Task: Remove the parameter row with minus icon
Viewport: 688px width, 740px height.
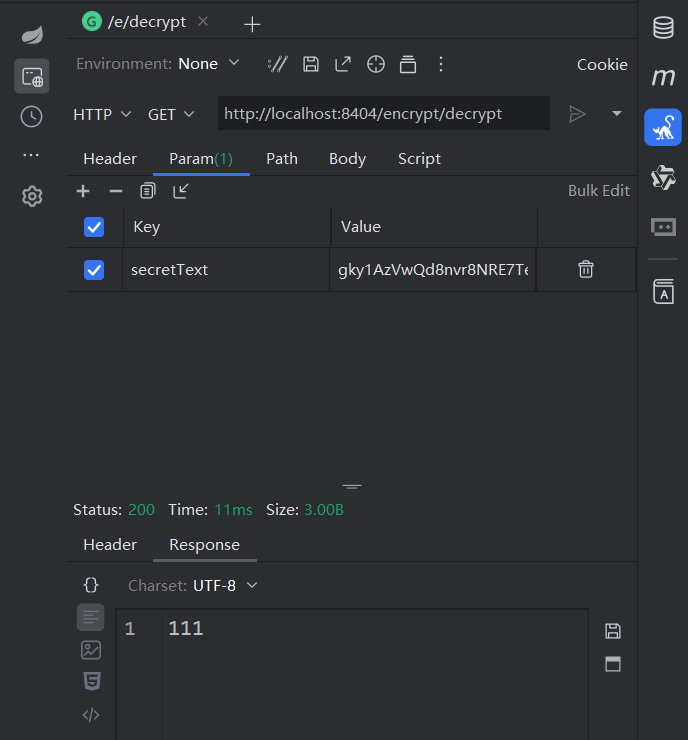Action: tap(116, 191)
